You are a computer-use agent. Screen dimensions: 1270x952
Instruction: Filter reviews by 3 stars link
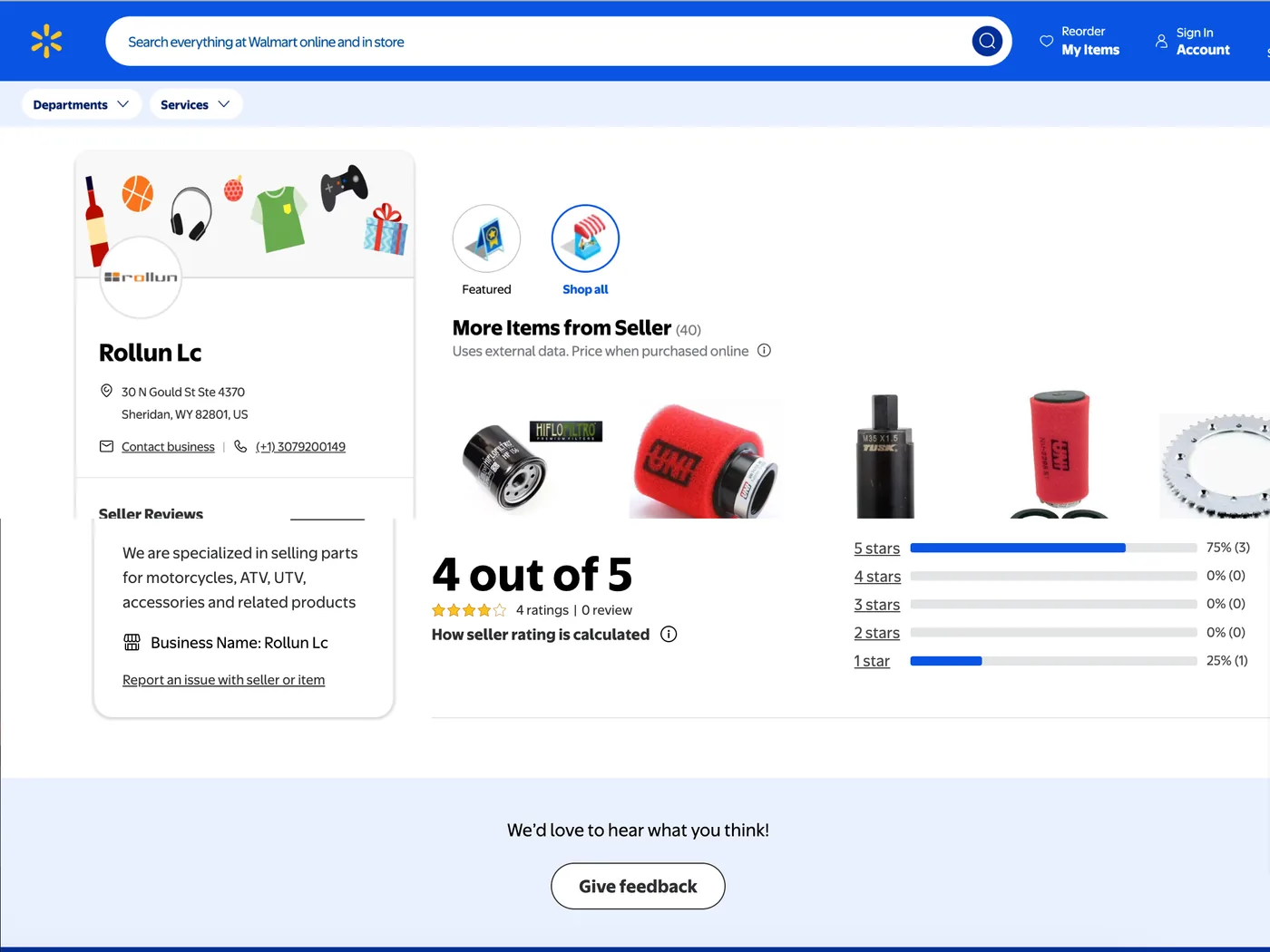(876, 605)
